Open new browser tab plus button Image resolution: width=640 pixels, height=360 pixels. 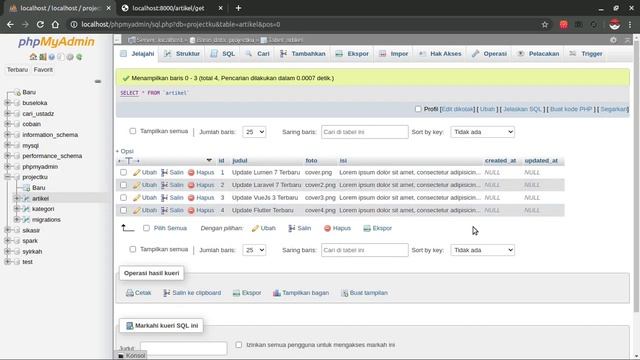click(238, 8)
